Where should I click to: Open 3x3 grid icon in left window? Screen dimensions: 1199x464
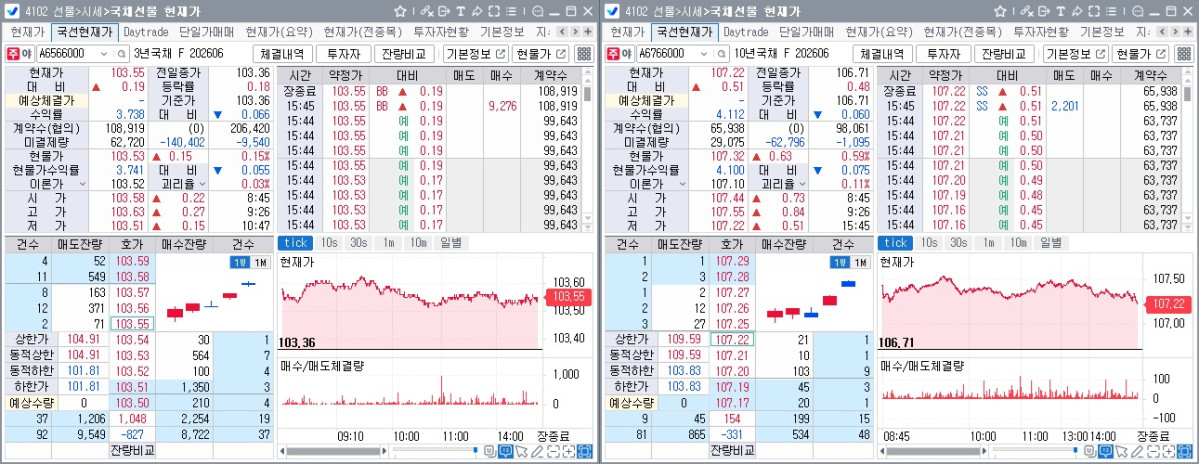coord(584,54)
